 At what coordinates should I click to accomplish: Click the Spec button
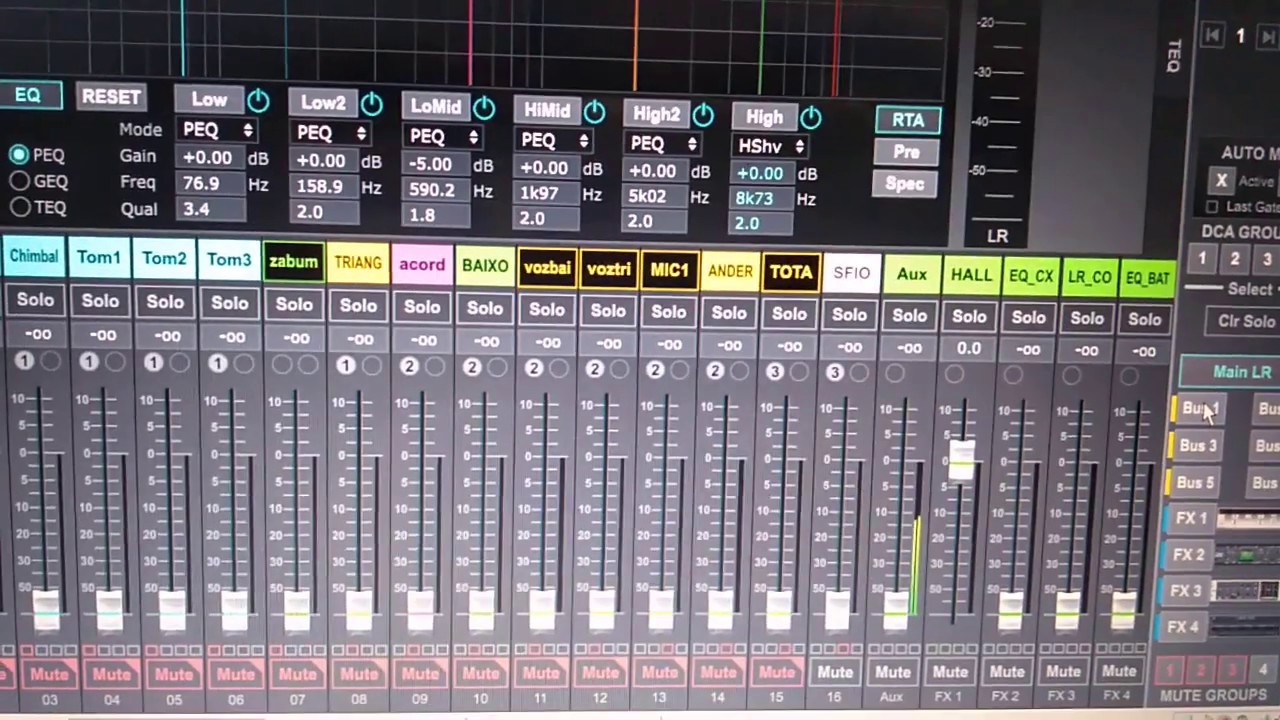click(904, 184)
